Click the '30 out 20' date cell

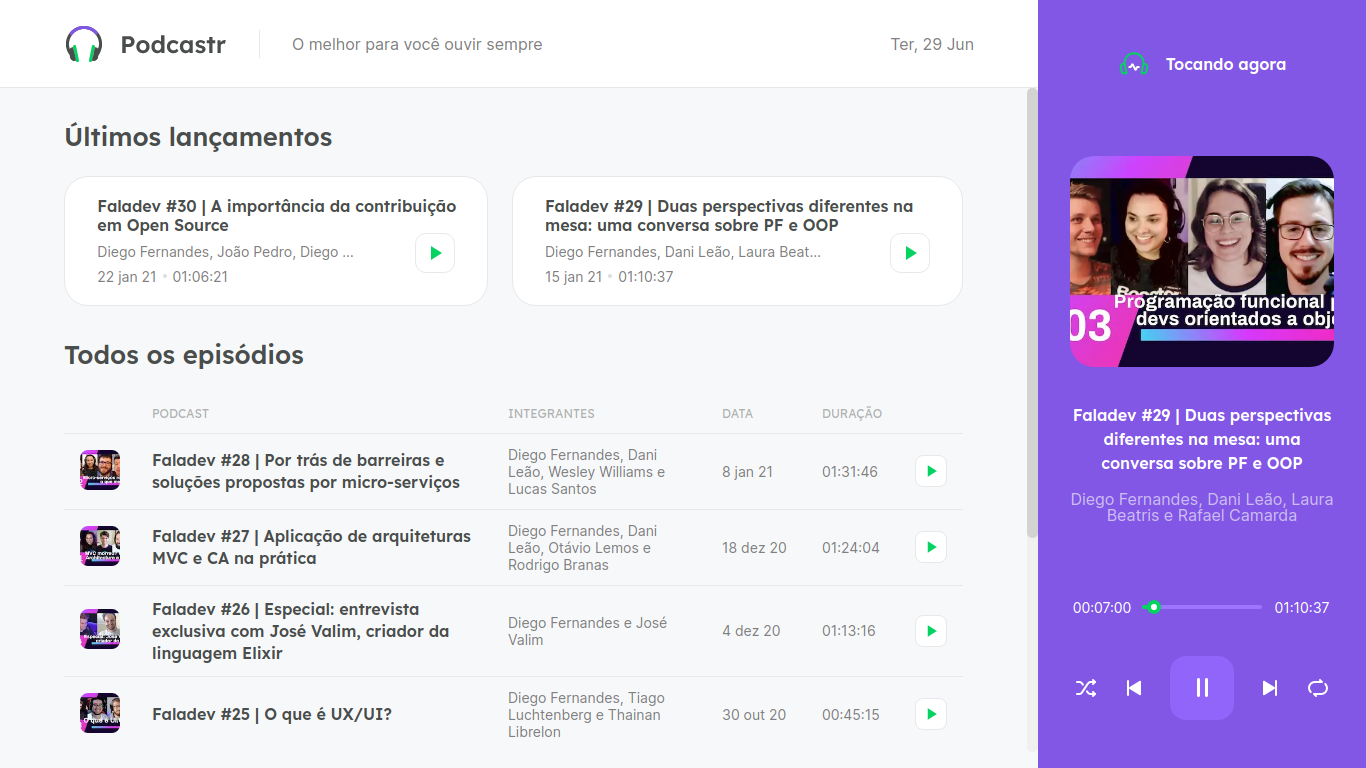coord(754,715)
